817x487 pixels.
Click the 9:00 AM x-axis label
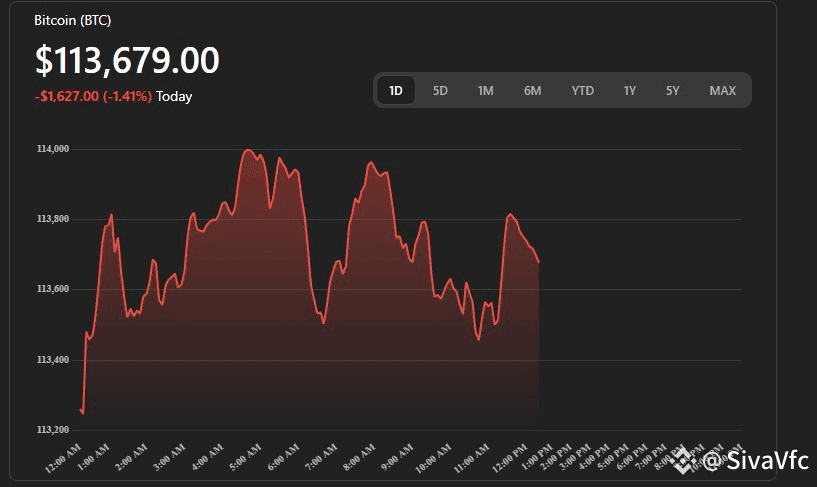tap(398, 457)
